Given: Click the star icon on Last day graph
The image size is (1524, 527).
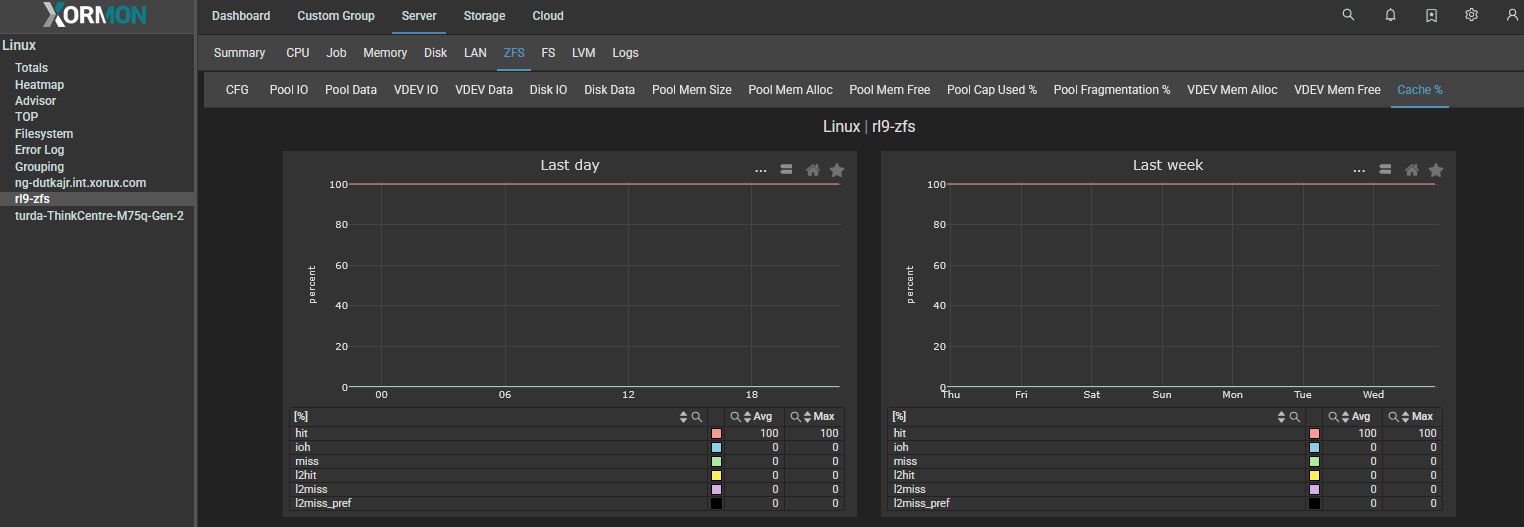Looking at the screenshot, I should point(837,170).
